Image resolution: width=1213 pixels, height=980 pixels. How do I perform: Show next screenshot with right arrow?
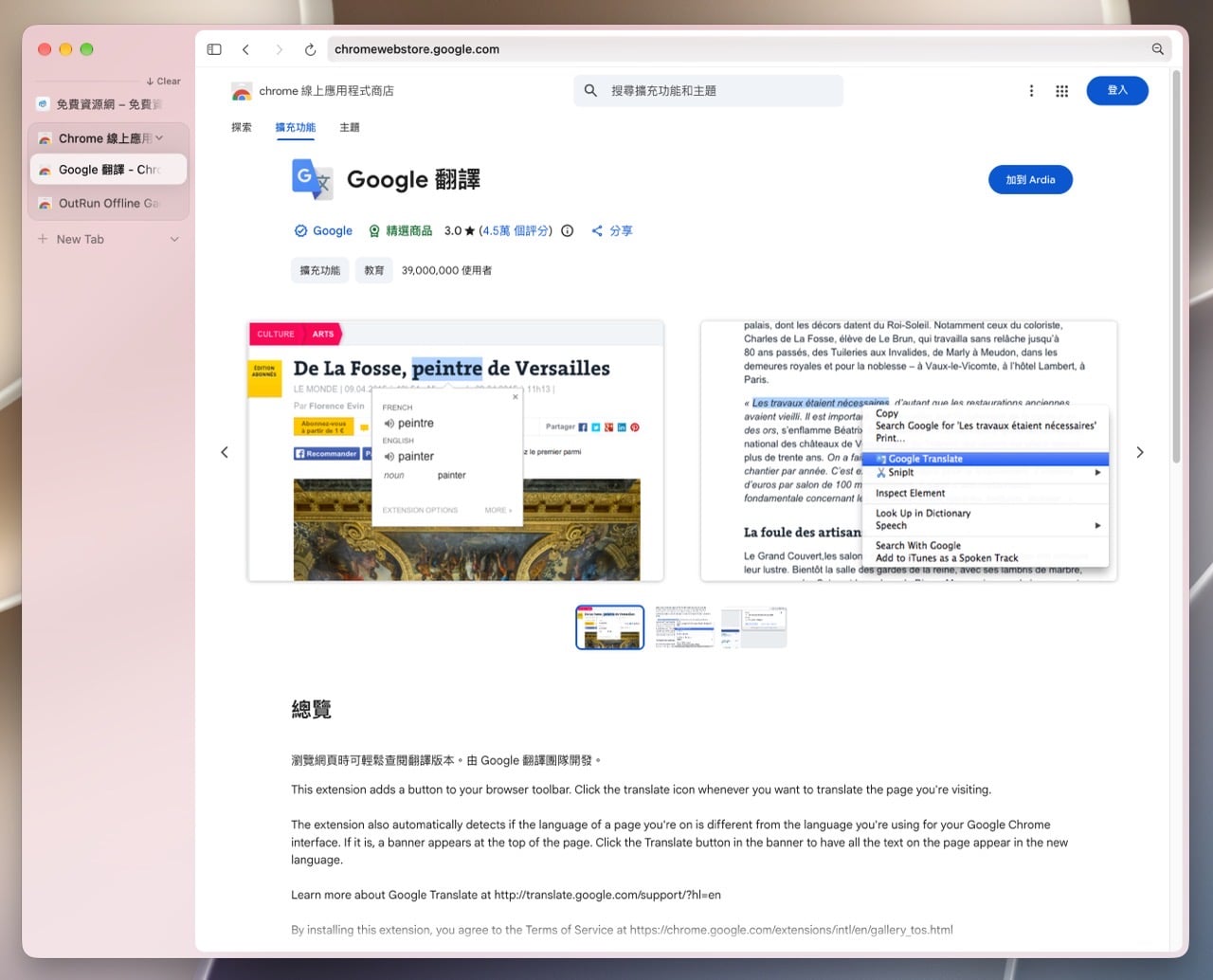[x=1140, y=452]
